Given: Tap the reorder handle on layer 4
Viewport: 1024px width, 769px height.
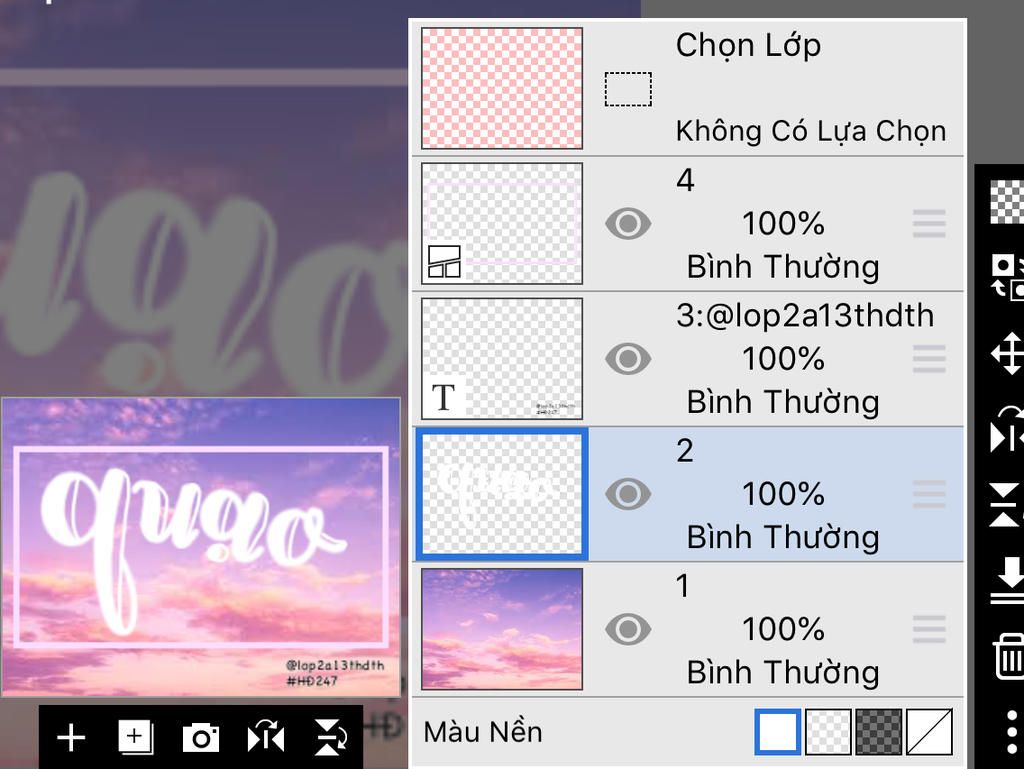Looking at the screenshot, I should coord(929,224).
